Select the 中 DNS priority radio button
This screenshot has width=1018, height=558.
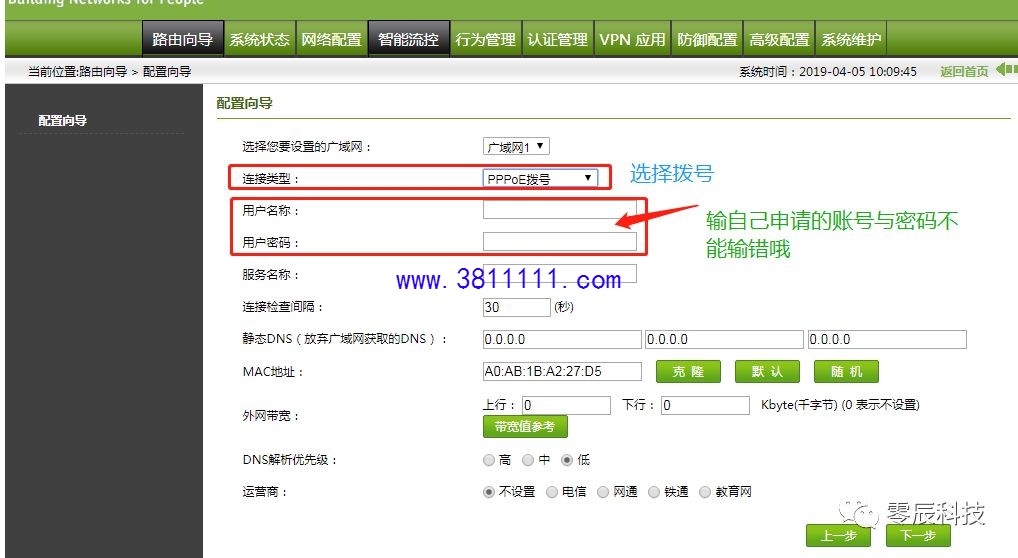click(x=528, y=460)
